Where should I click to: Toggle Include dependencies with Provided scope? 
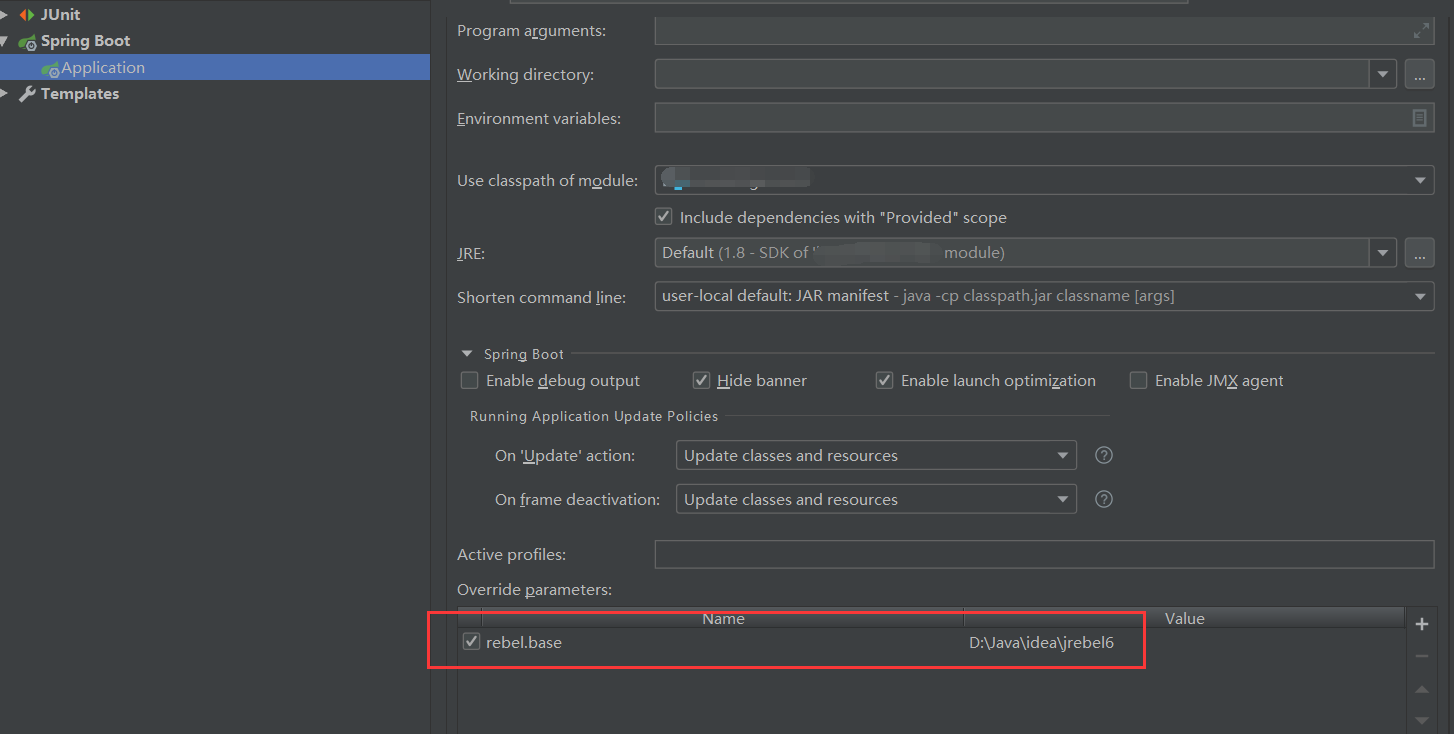(663, 216)
